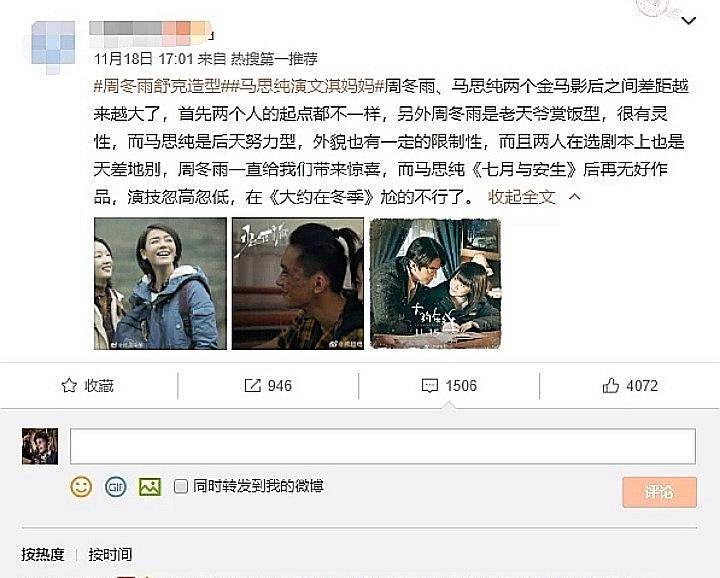
Task: Collapse full text via 收起全文
Action: pyautogui.click(x=522, y=197)
